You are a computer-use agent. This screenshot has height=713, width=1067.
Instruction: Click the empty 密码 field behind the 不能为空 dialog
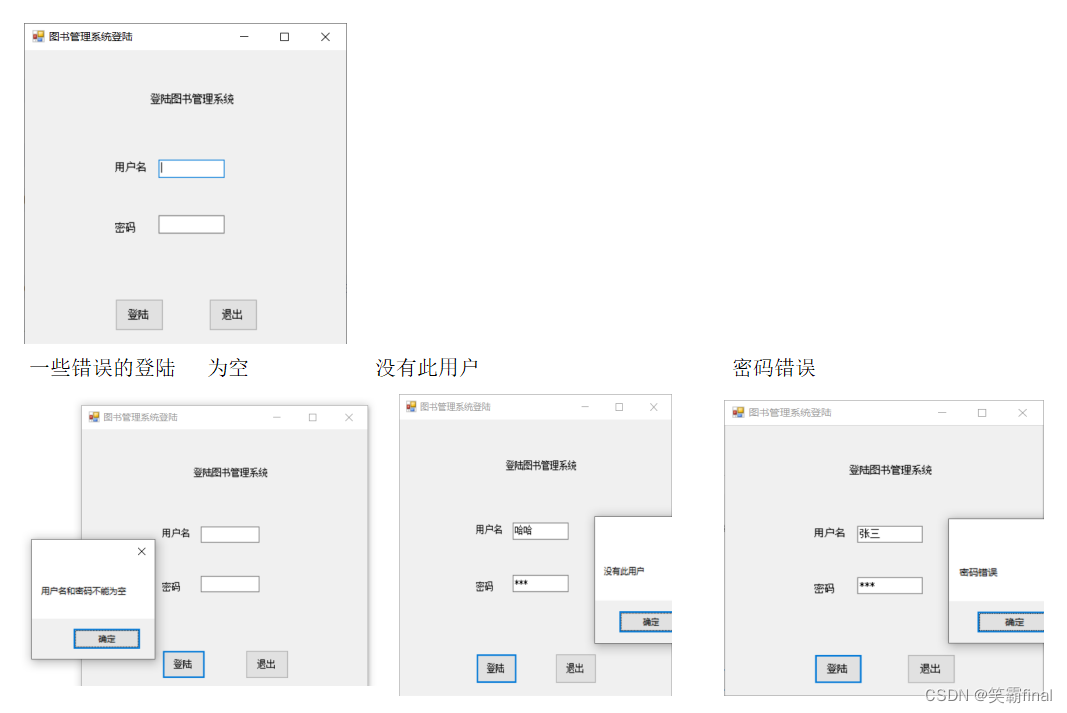point(230,584)
